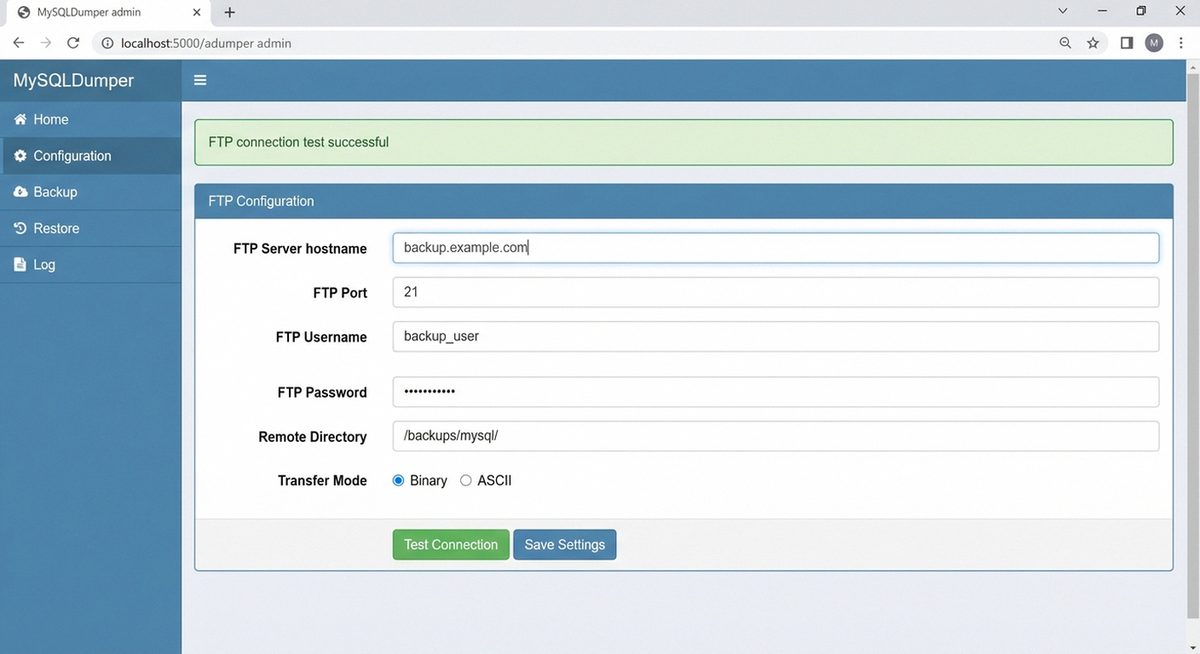
Task: Open the Log menu item
Action: click(91, 265)
